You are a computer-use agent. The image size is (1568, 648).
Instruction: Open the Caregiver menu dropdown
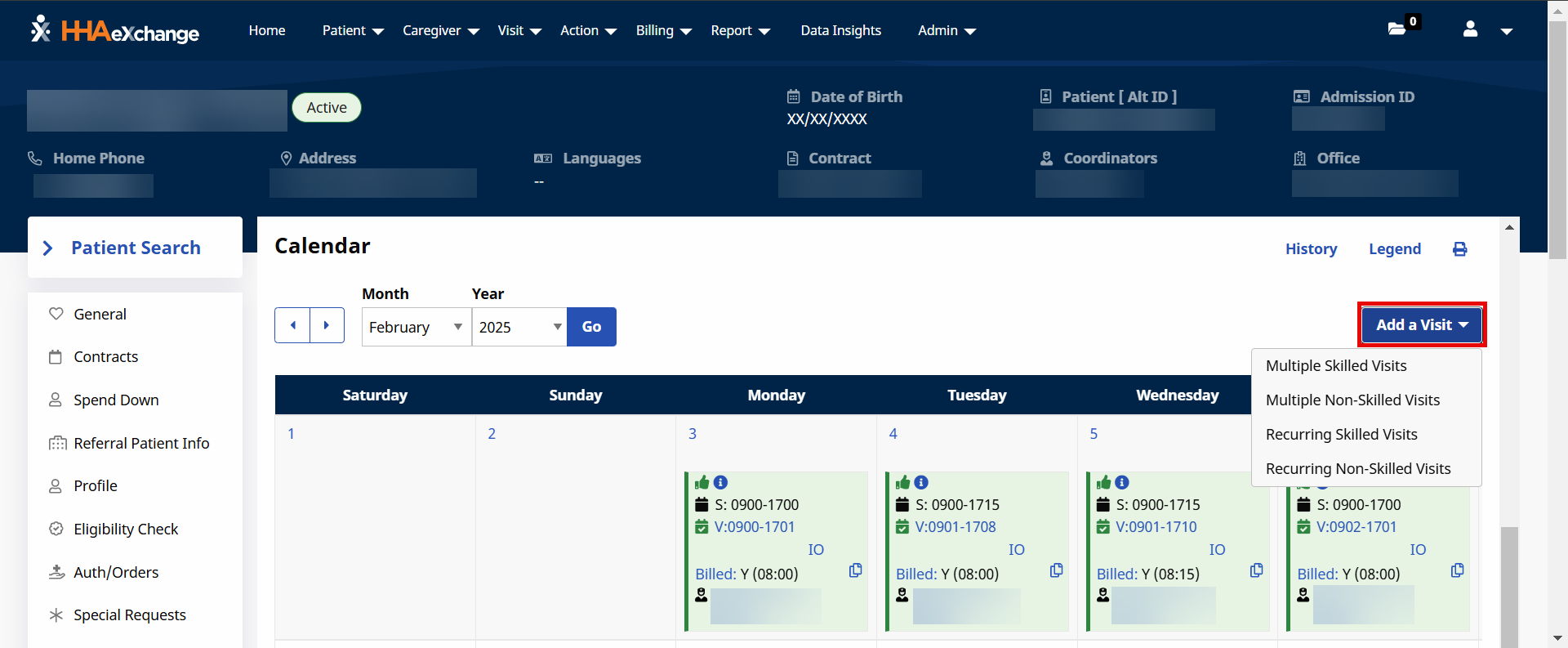pyautogui.click(x=441, y=30)
